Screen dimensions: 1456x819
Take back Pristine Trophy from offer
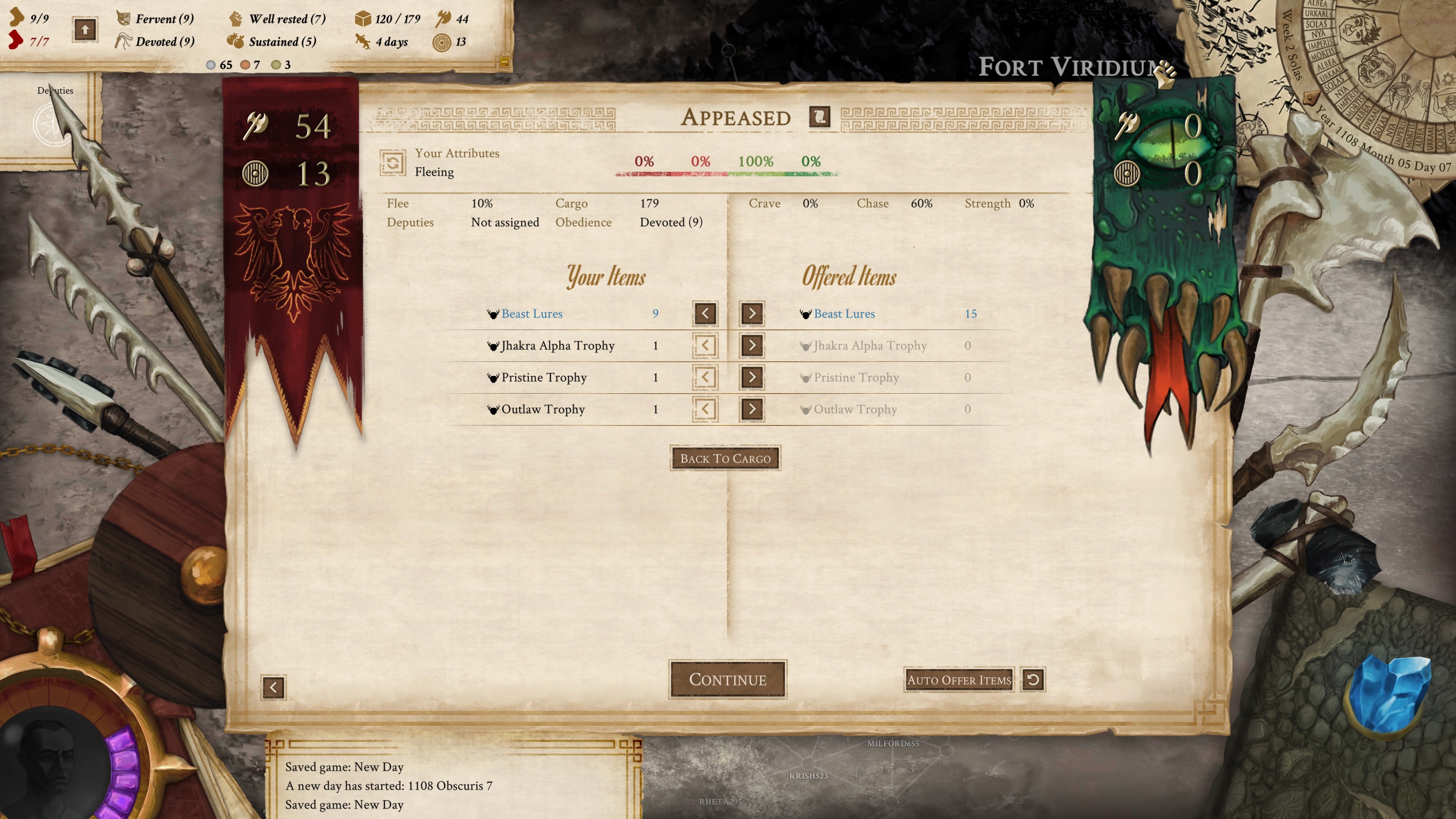[705, 377]
